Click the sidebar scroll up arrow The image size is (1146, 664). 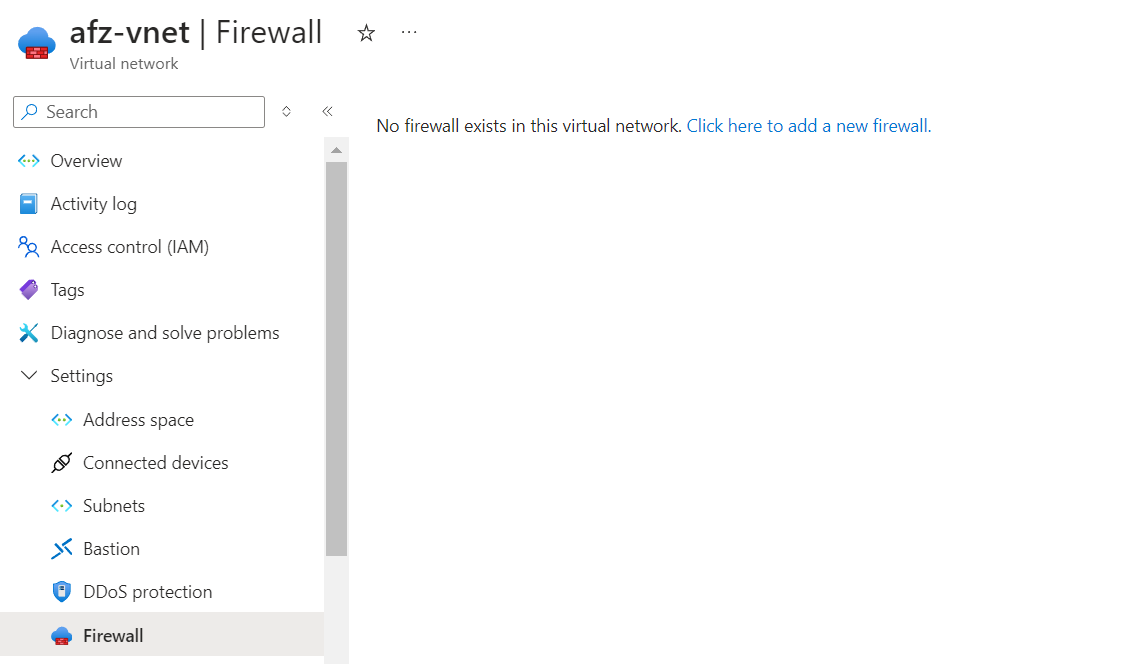336,151
